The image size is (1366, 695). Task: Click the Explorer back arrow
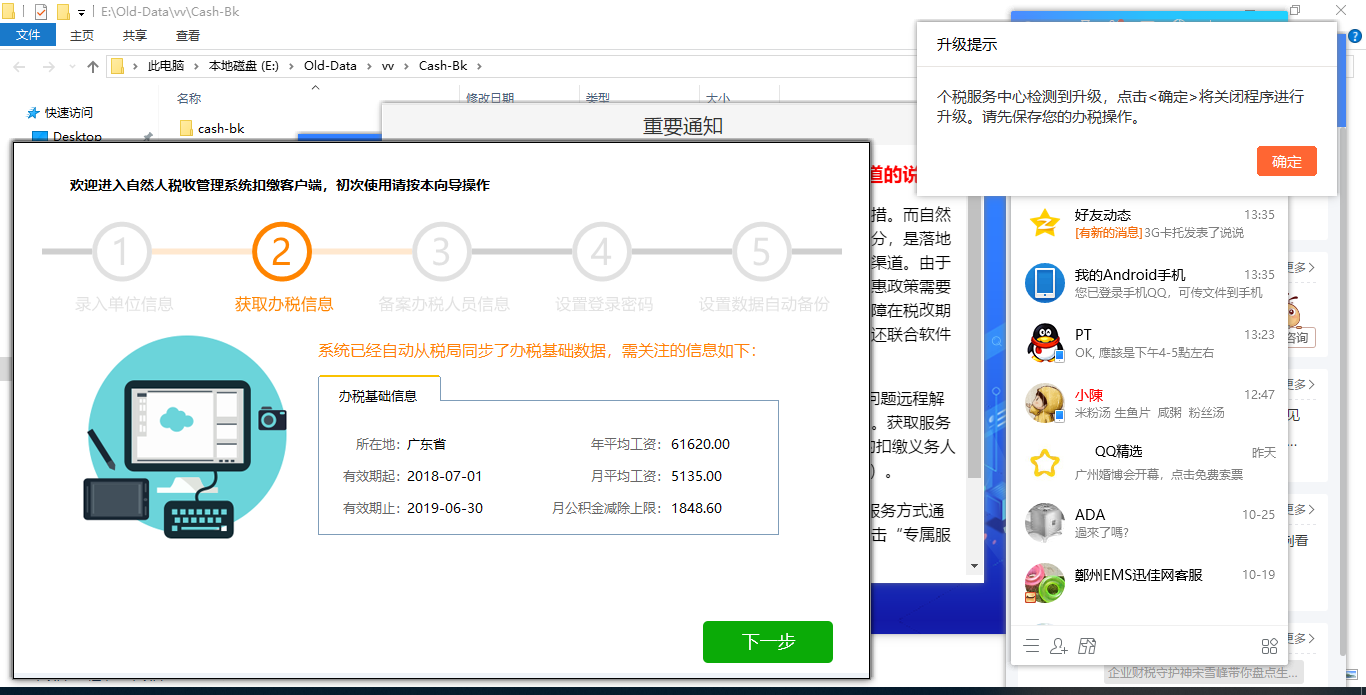pos(20,67)
